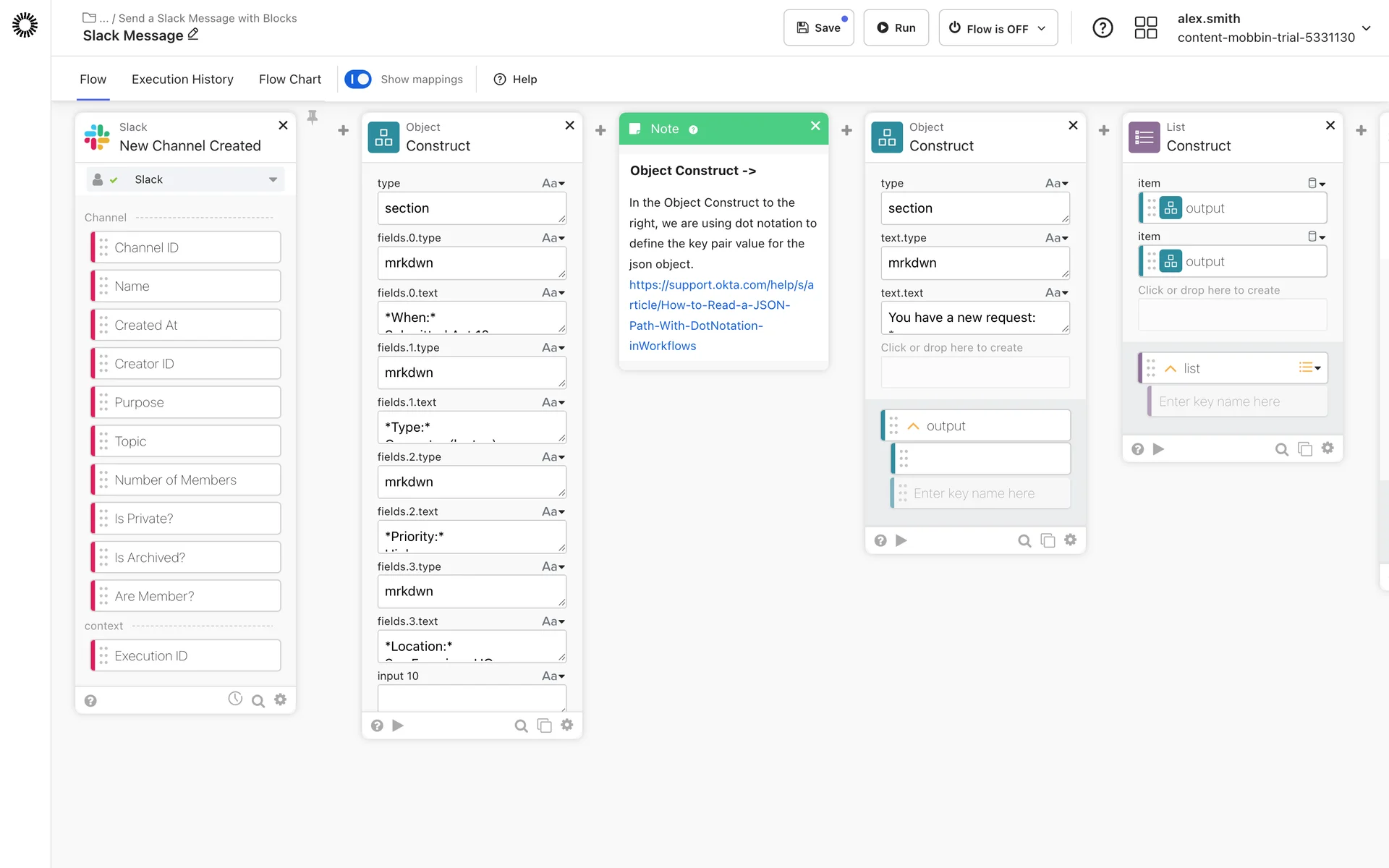This screenshot has height=868, width=1389.
Task: Collapse the list output caret in List card
Action: pyautogui.click(x=1171, y=369)
